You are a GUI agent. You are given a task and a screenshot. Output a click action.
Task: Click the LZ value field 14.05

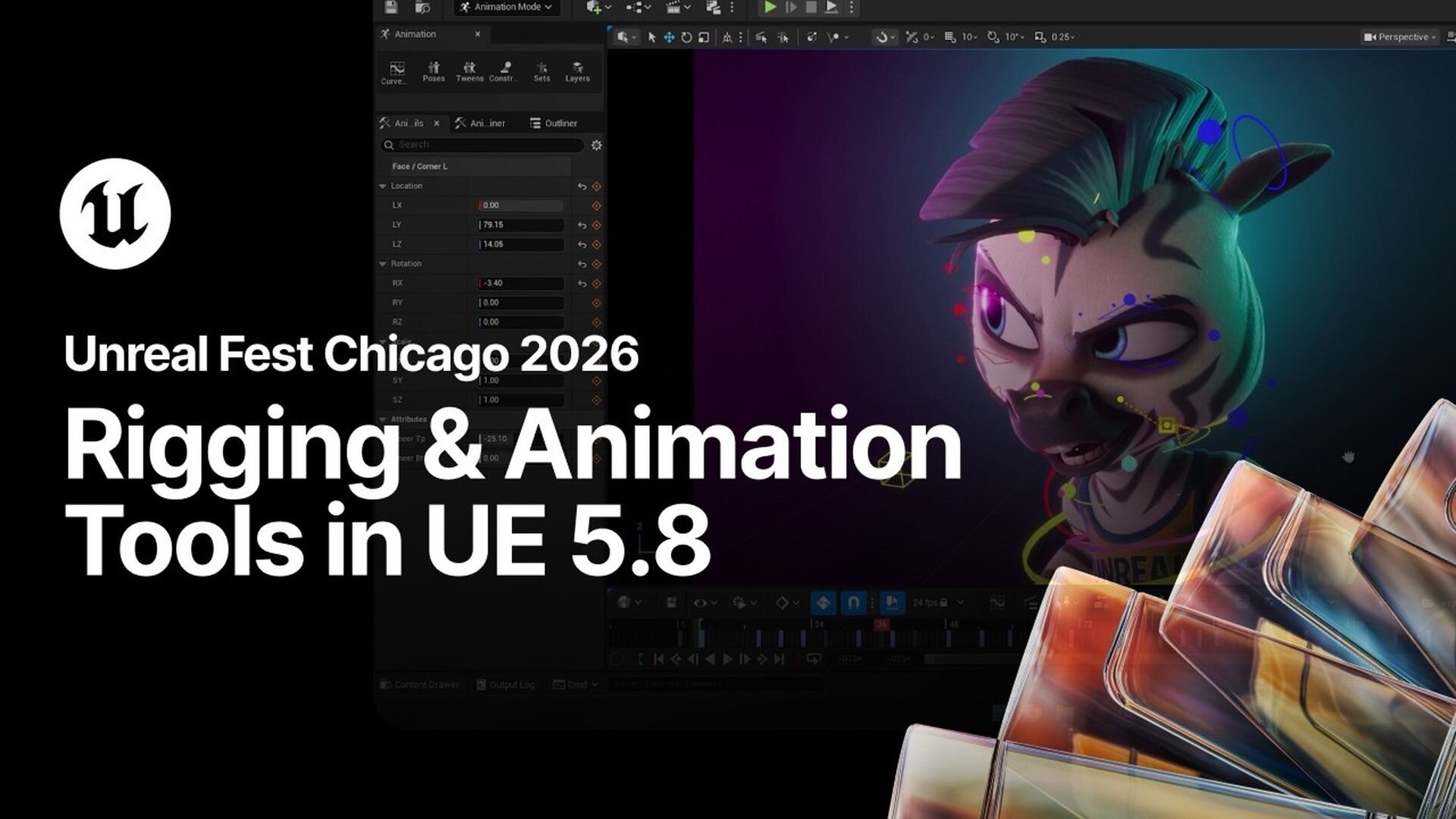pyautogui.click(x=520, y=244)
